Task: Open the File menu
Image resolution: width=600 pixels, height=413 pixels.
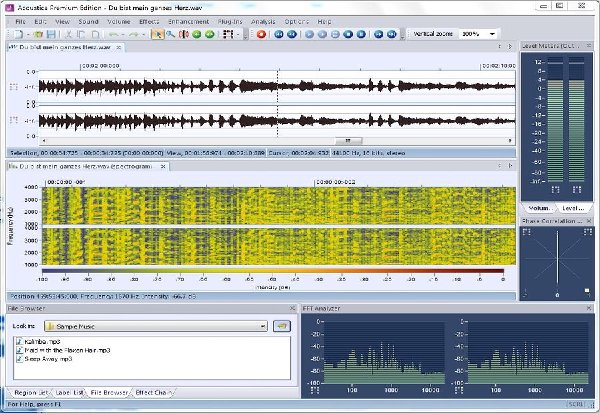Action: [20, 21]
